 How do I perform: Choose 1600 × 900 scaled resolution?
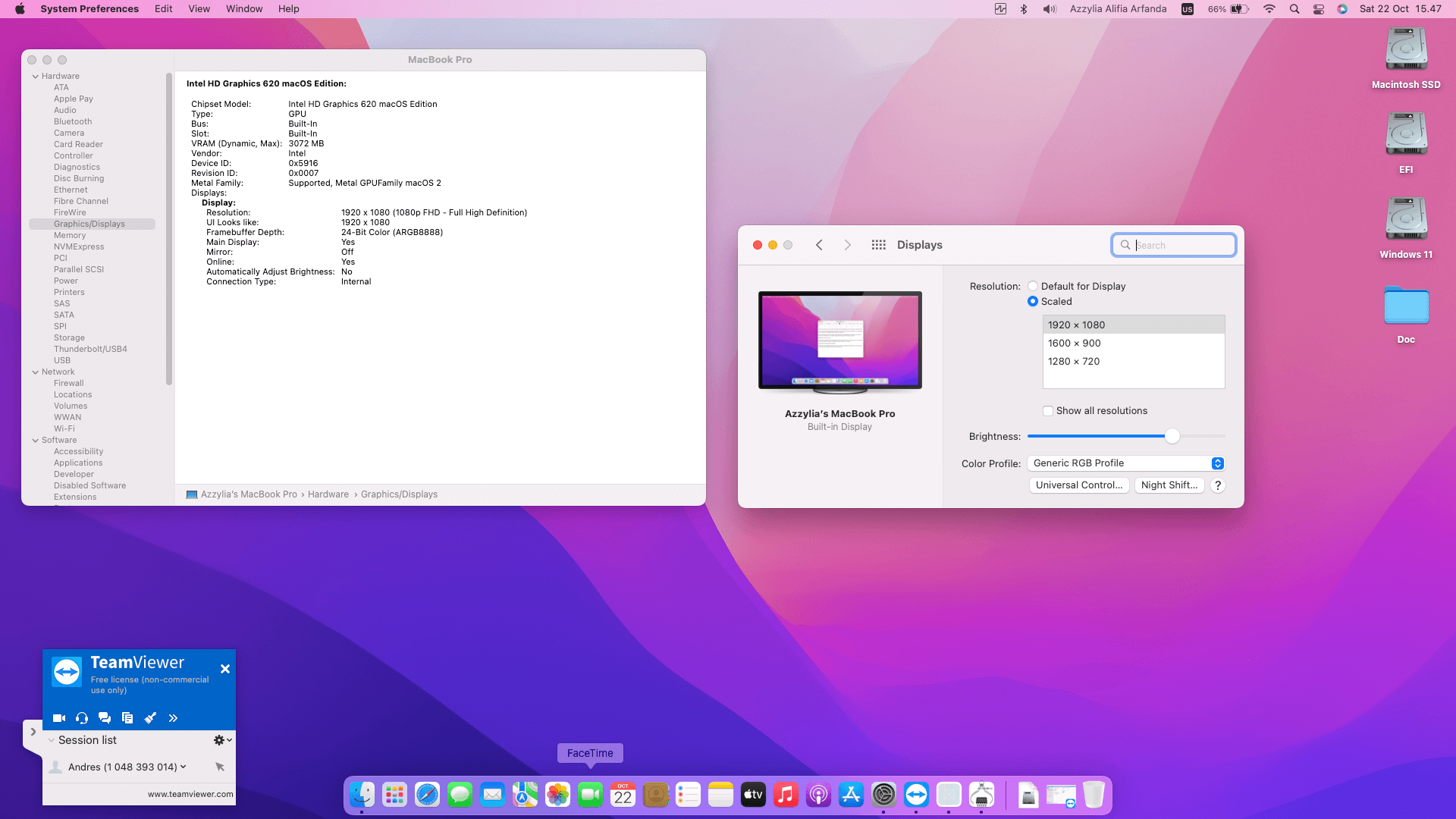click(x=1134, y=343)
